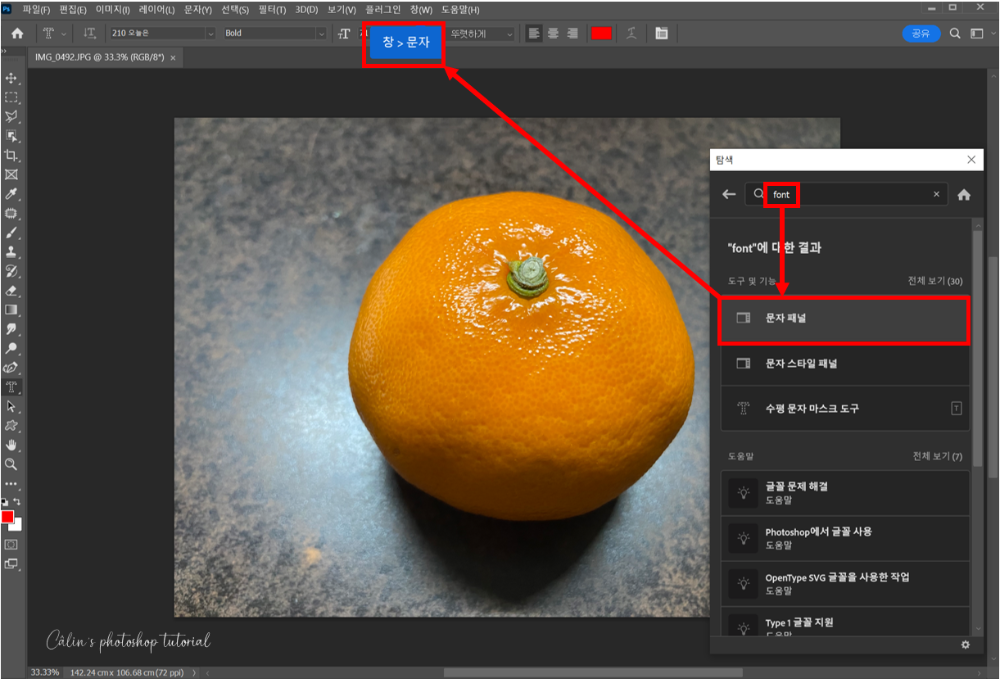Open the Create Warped Text icon
This screenshot has height=680, width=1000.
coord(631,33)
